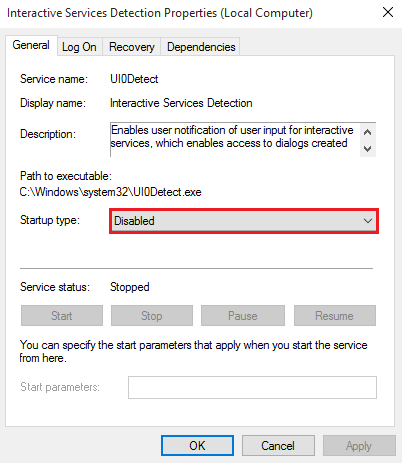Click the grayed Stop service button

(152, 316)
